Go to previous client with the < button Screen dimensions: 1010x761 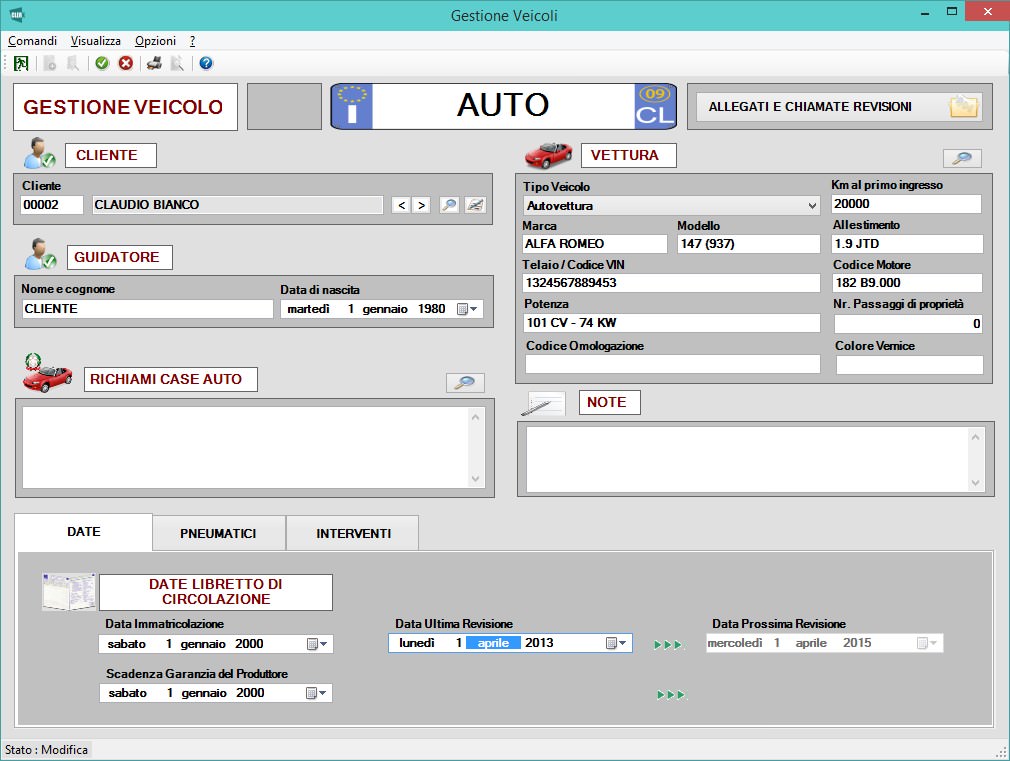401,205
